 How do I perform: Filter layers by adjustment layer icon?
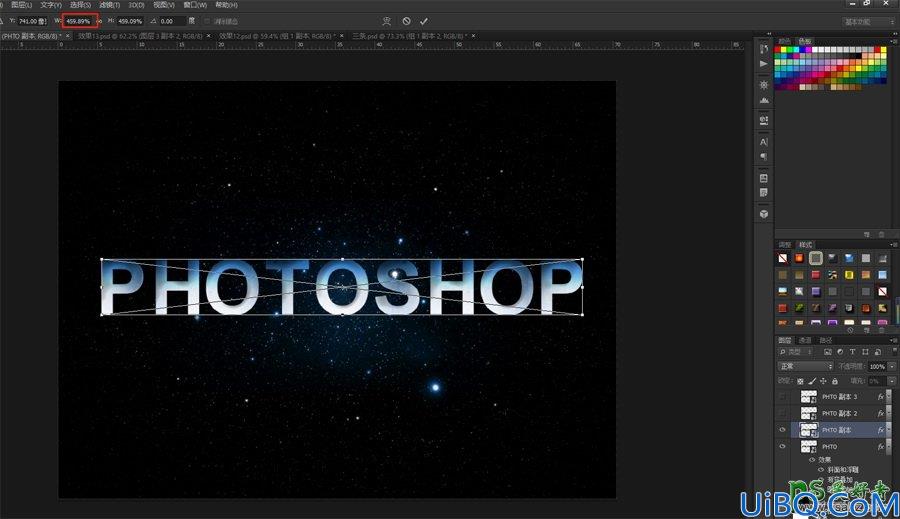(x=840, y=352)
